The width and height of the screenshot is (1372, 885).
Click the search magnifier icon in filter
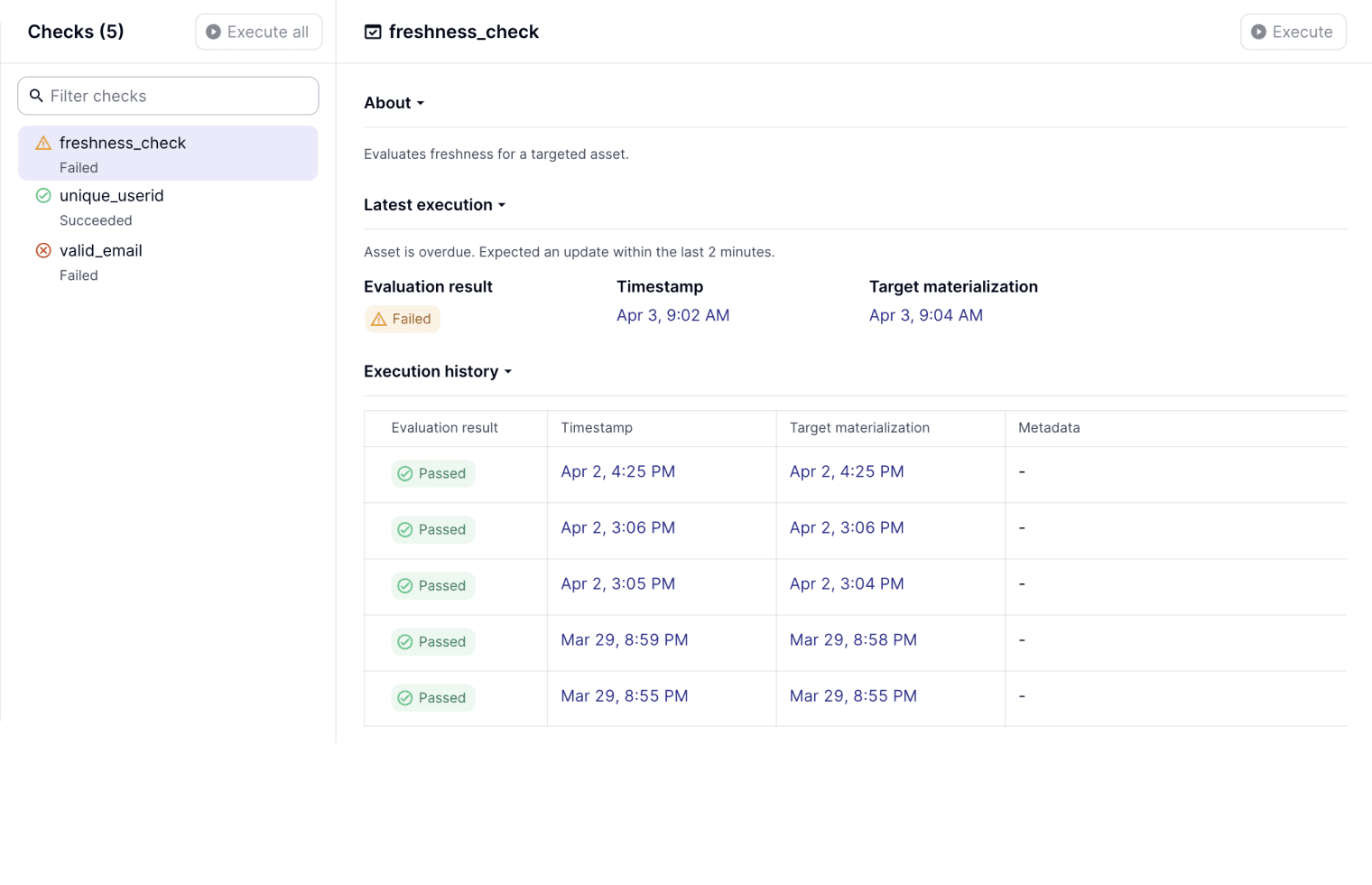point(36,96)
